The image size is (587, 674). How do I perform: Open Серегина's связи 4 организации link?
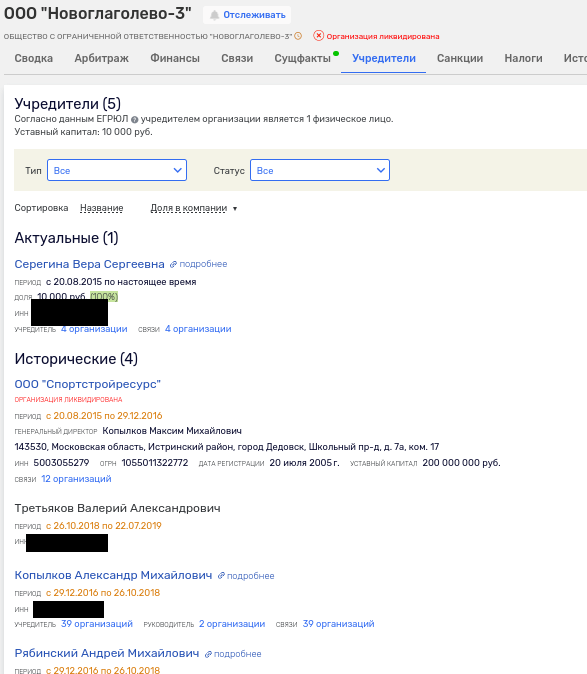pyautogui.click(x=198, y=329)
